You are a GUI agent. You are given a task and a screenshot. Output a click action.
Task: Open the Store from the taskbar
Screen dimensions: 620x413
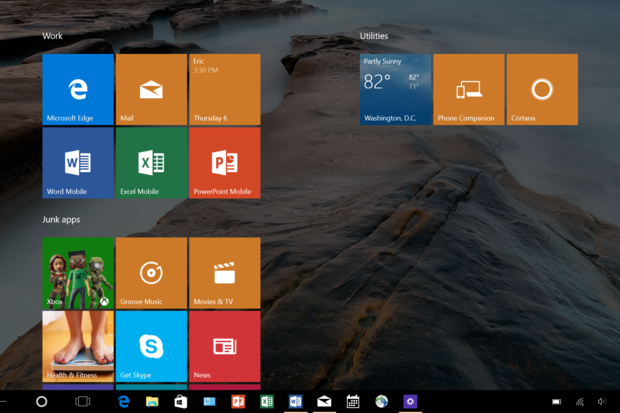[x=181, y=402]
